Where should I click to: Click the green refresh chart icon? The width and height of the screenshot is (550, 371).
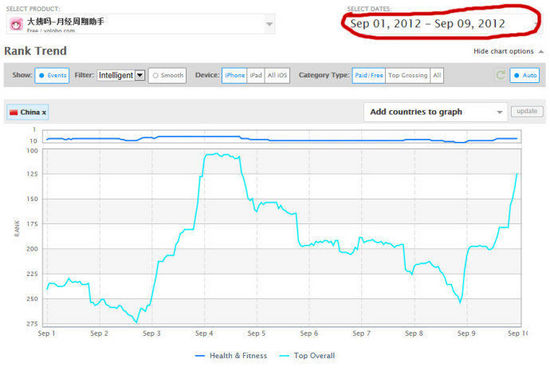[x=501, y=75]
